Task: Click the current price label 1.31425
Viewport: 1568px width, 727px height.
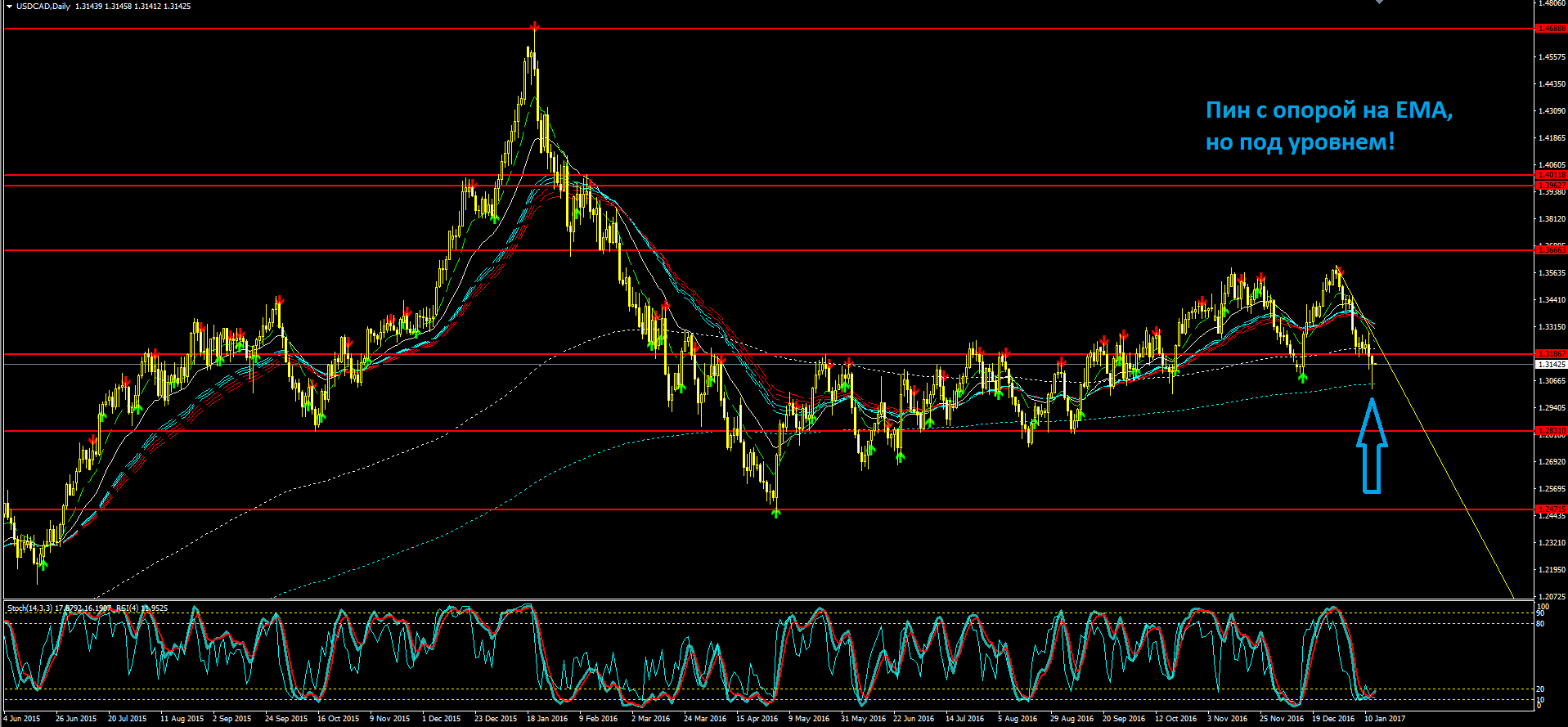Action: pos(1552,365)
